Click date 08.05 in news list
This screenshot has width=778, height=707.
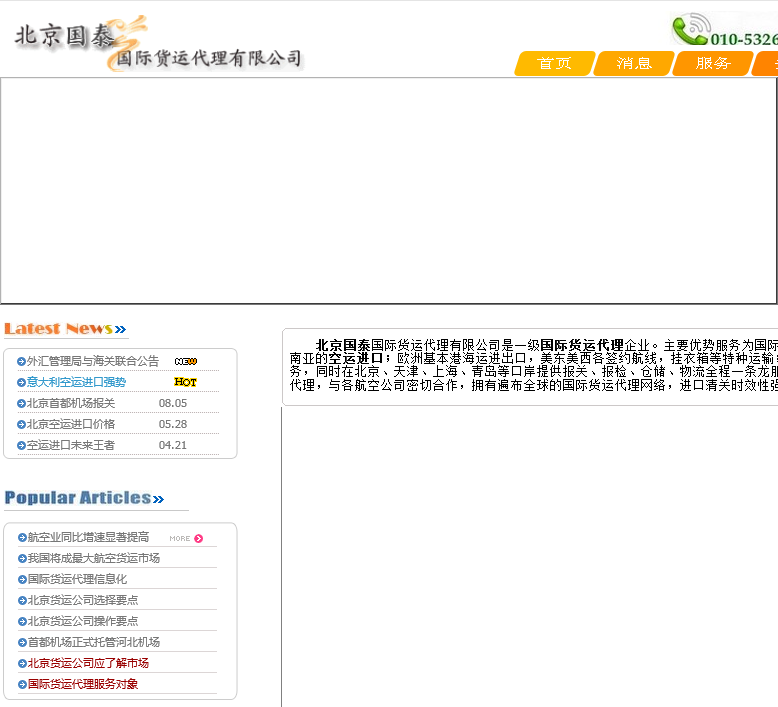point(173,403)
